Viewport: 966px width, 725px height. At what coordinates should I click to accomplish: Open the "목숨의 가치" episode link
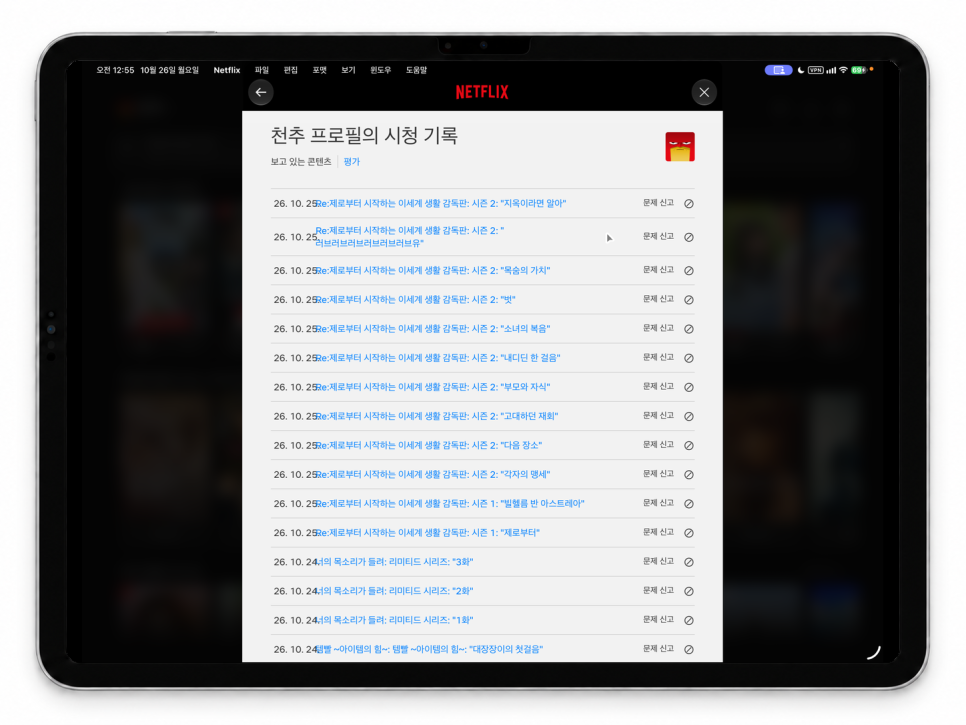click(433, 270)
